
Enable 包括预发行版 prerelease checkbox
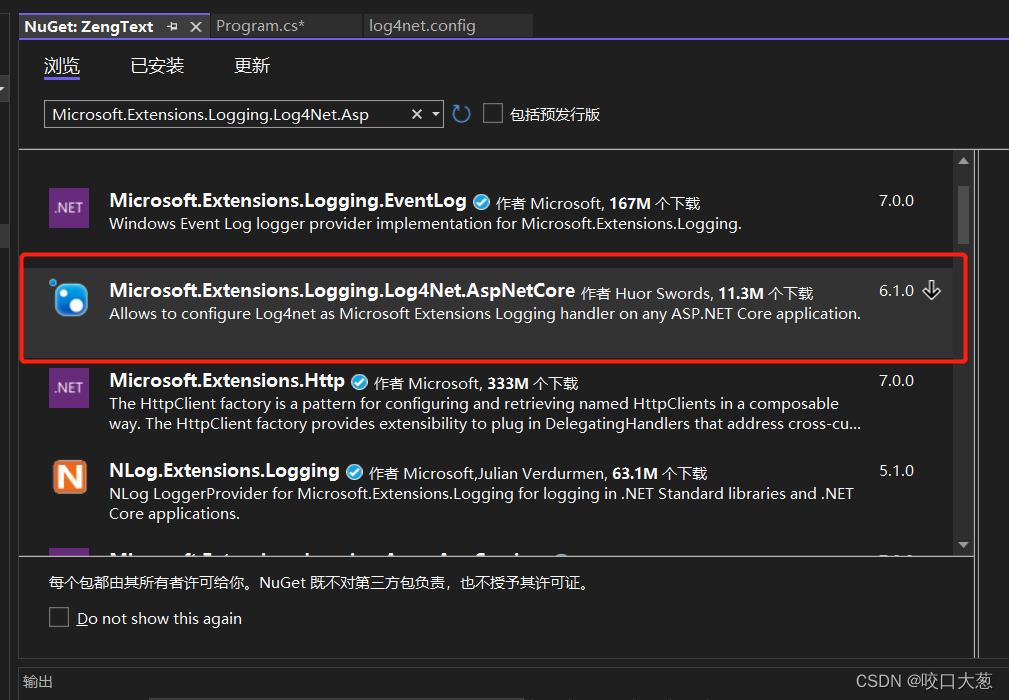pos(493,114)
